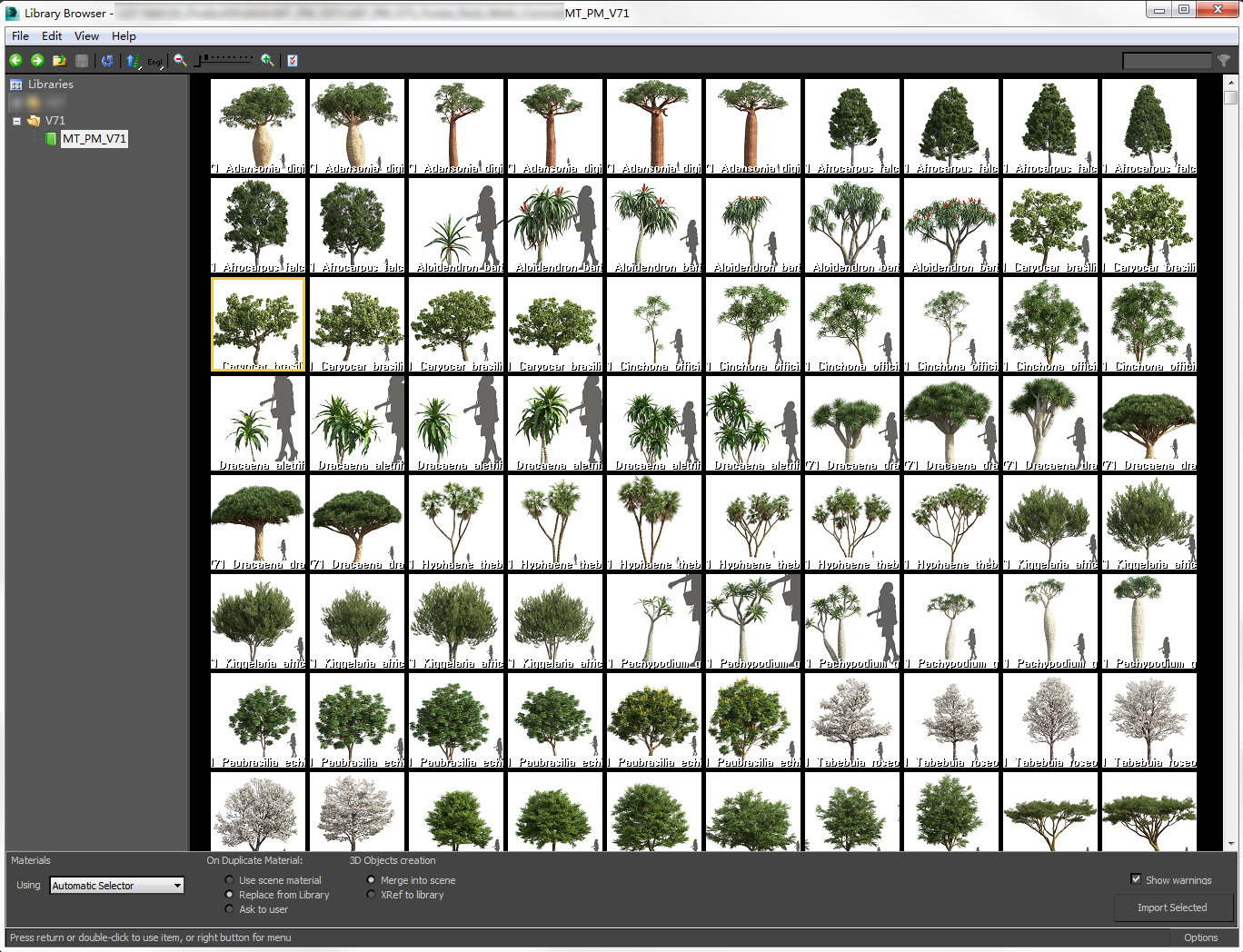1243x952 pixels.
Task: Reload the library with the refresh icon
Action: tap(107, 60)
